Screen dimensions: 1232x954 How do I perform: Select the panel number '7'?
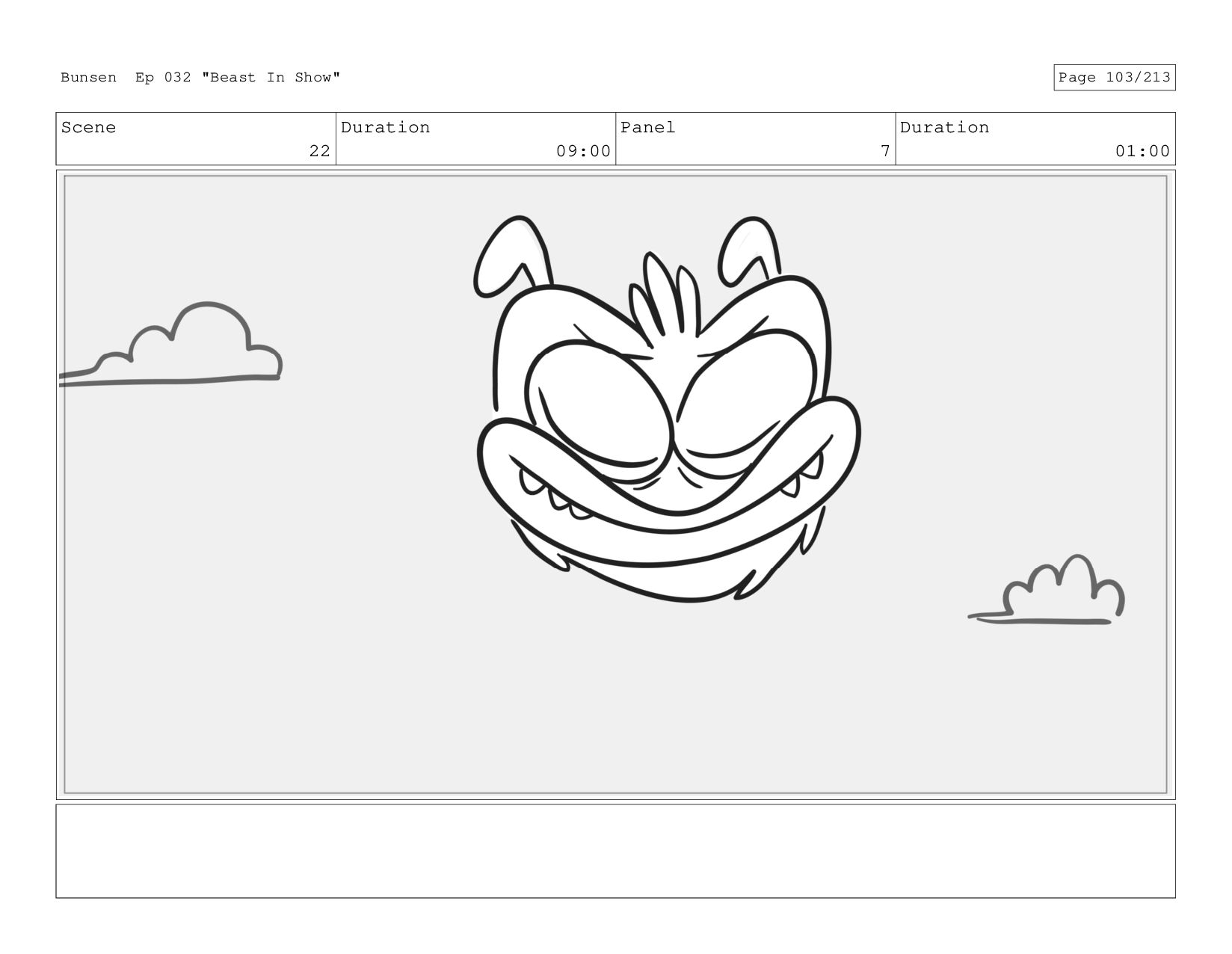click(x=885, y=151)
